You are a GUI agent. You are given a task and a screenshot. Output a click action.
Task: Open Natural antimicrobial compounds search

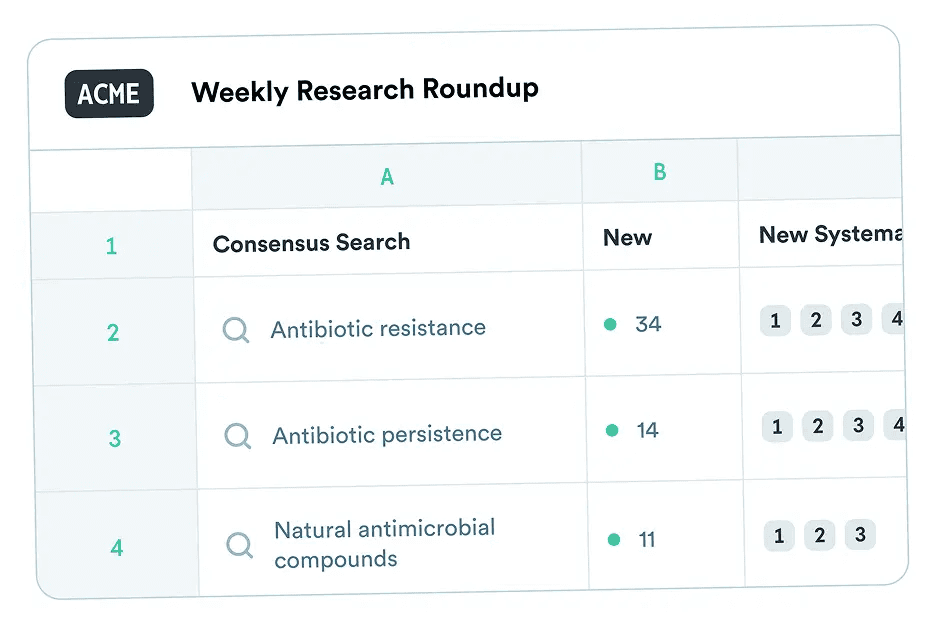[385, 543]
